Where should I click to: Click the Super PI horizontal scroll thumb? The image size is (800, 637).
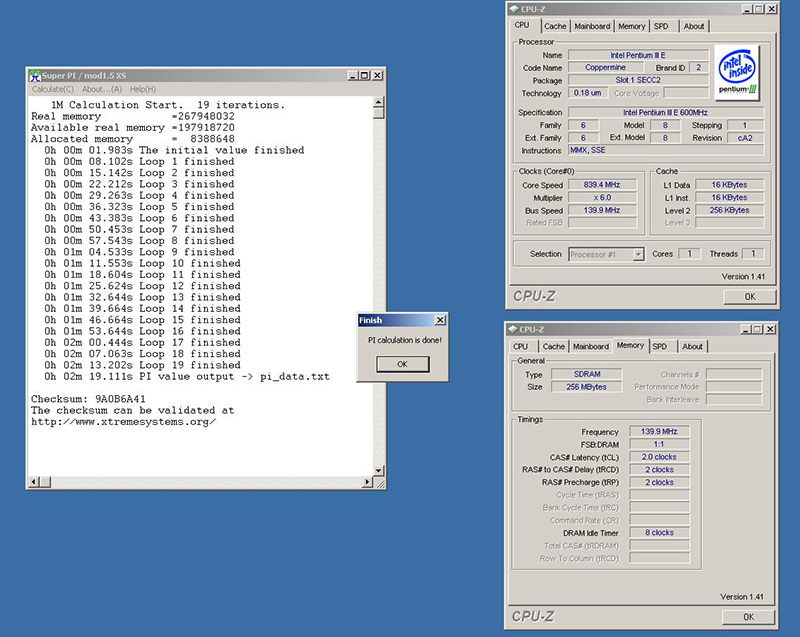coord(45,481)
